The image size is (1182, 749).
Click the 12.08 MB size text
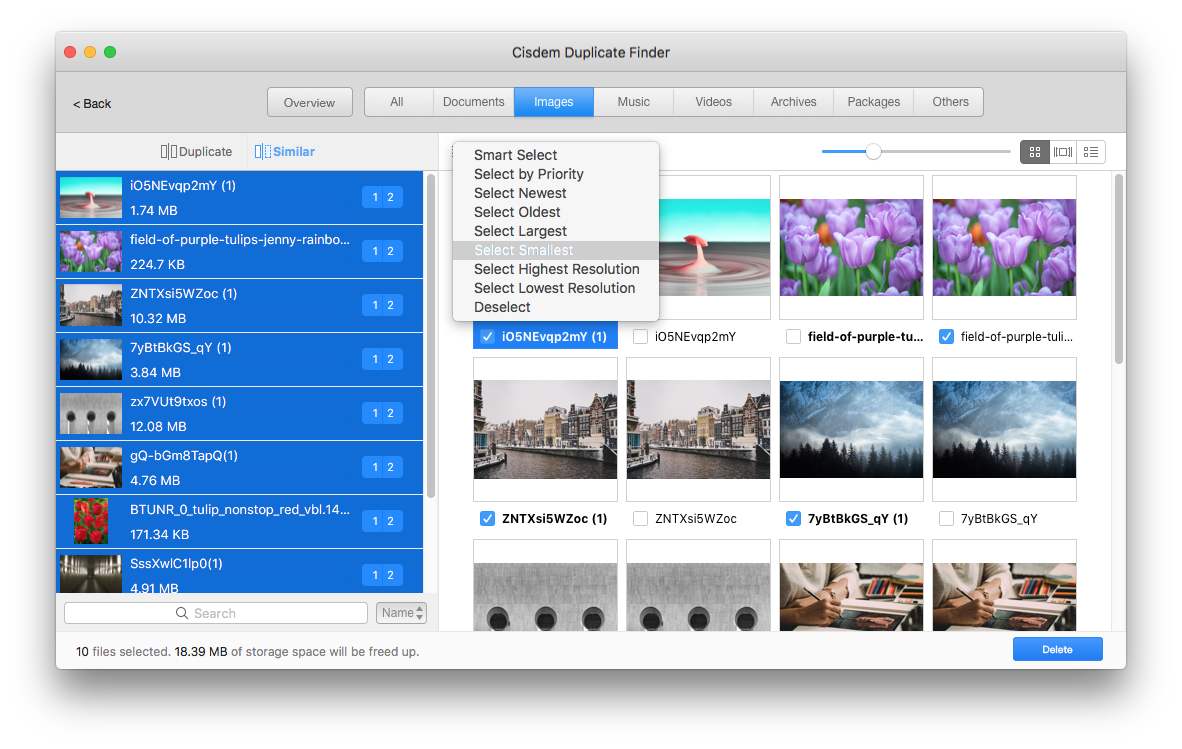[x=158, y=426]
